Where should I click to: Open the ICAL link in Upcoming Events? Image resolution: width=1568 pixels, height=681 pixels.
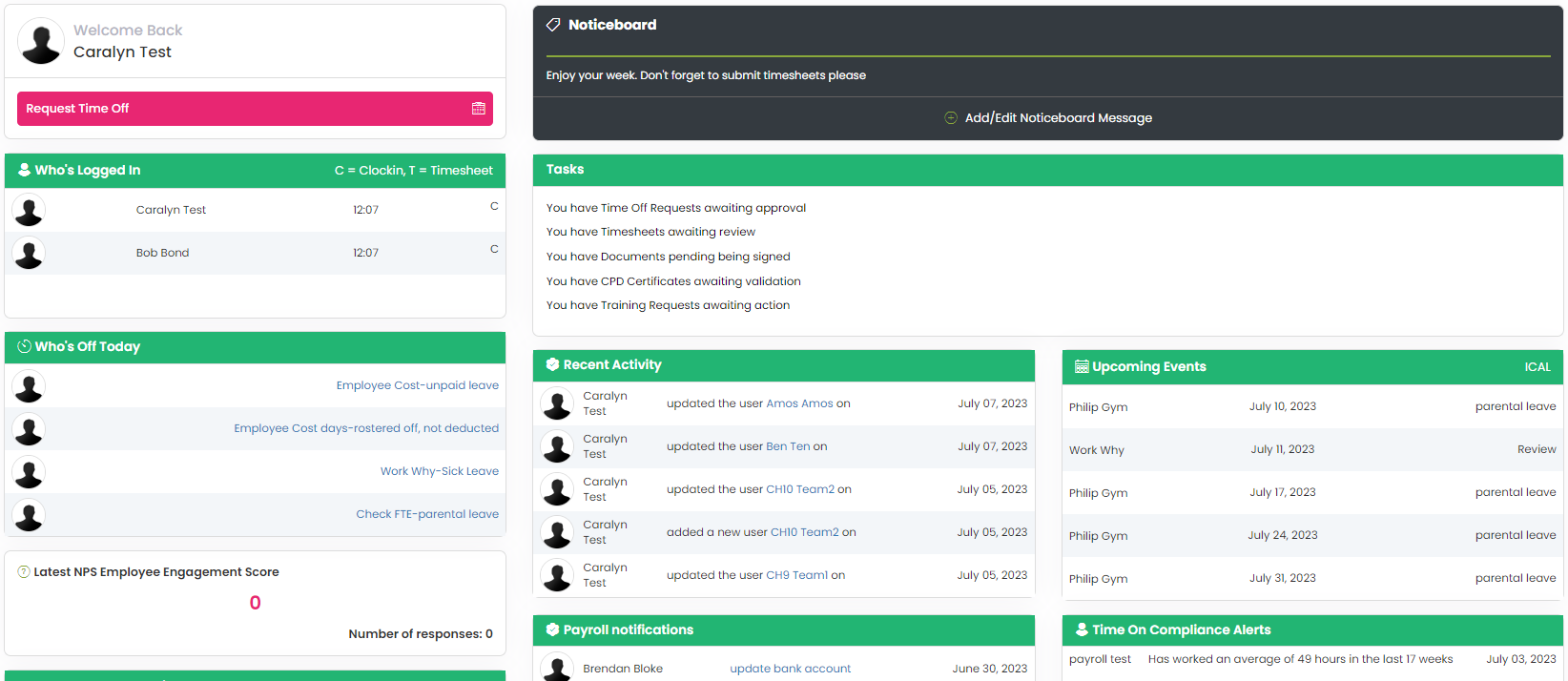1537,367
